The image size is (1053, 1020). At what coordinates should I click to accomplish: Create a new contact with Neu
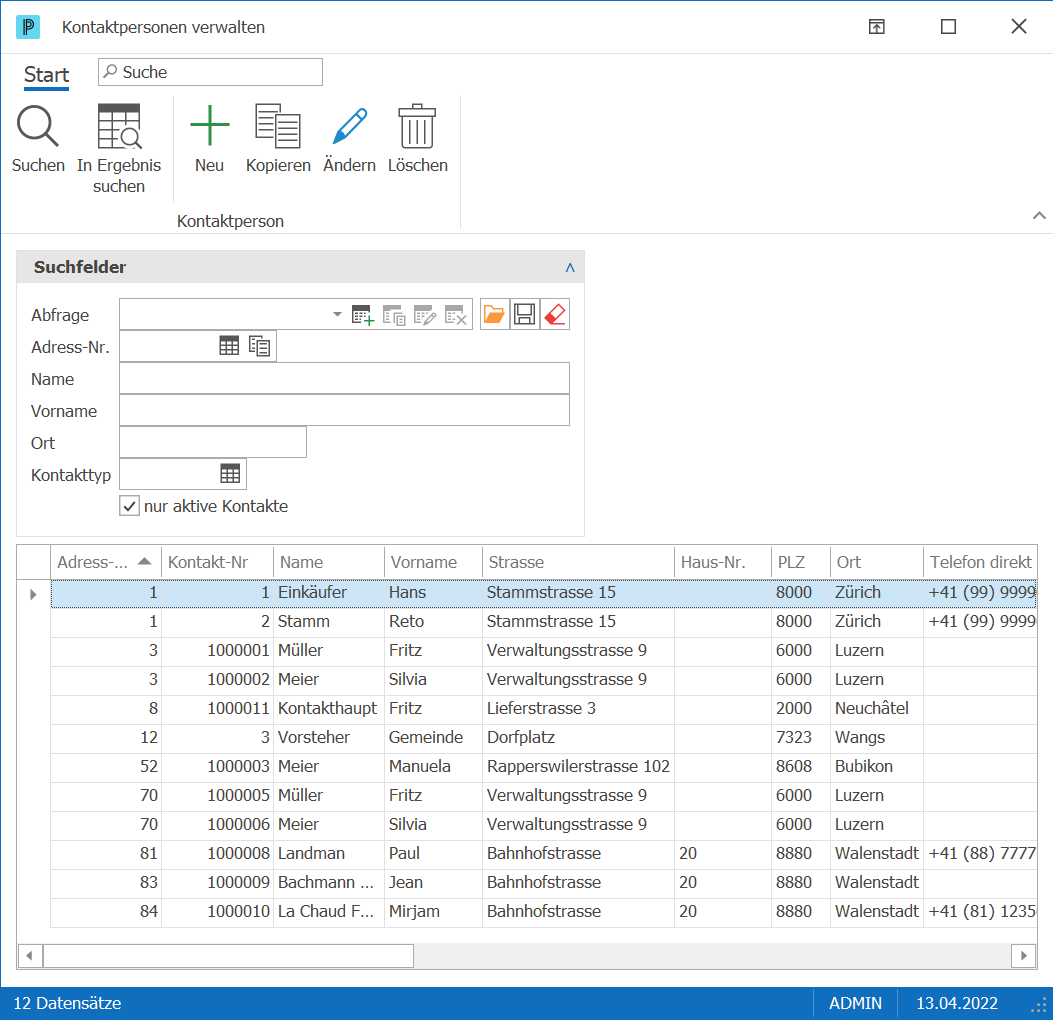pyautogui.click(x=210, y=139)
